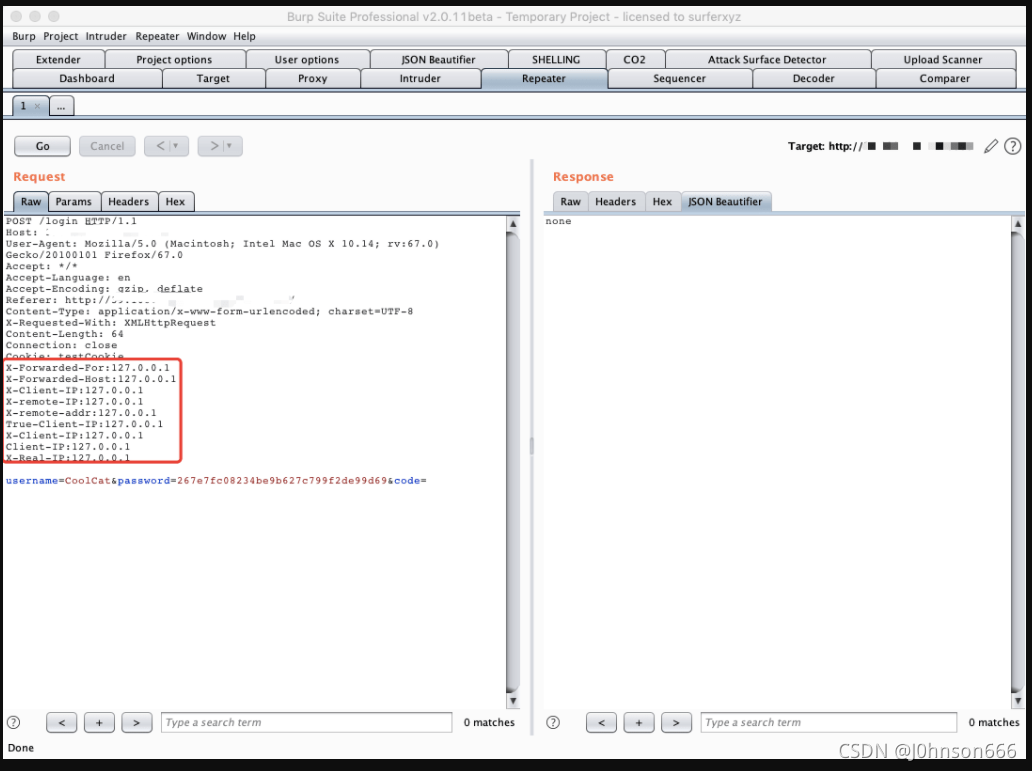Edit the target with the pencil icon

tap(991, 146)
